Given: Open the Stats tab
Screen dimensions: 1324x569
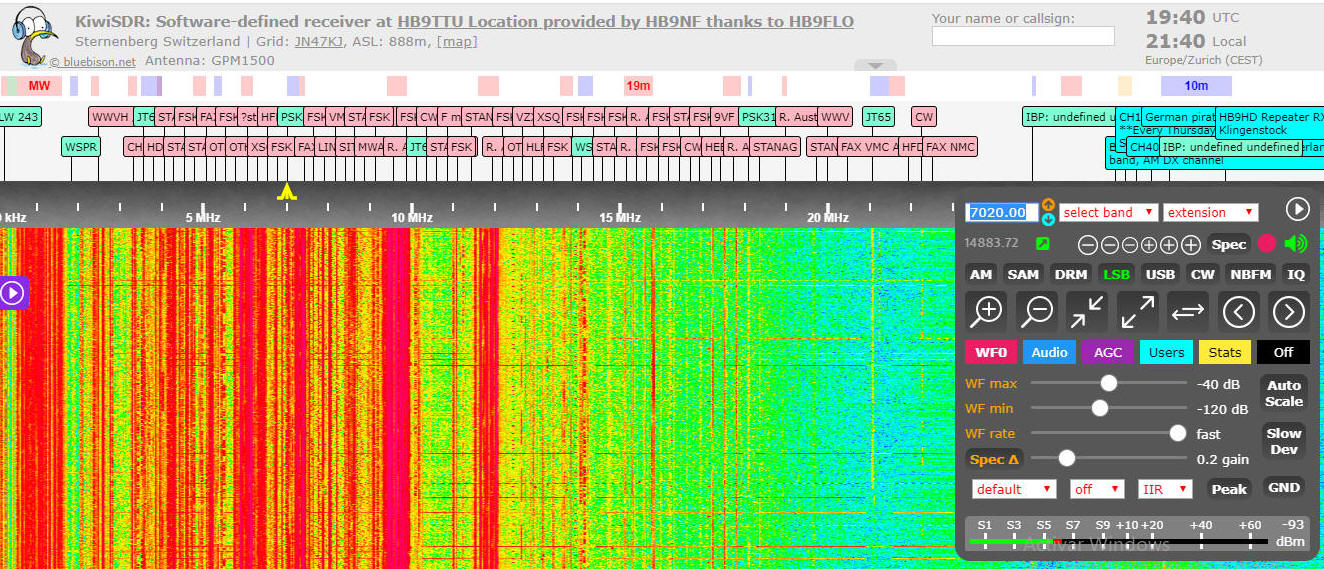Looking at the screenshot, I should tap(1224, 352).
